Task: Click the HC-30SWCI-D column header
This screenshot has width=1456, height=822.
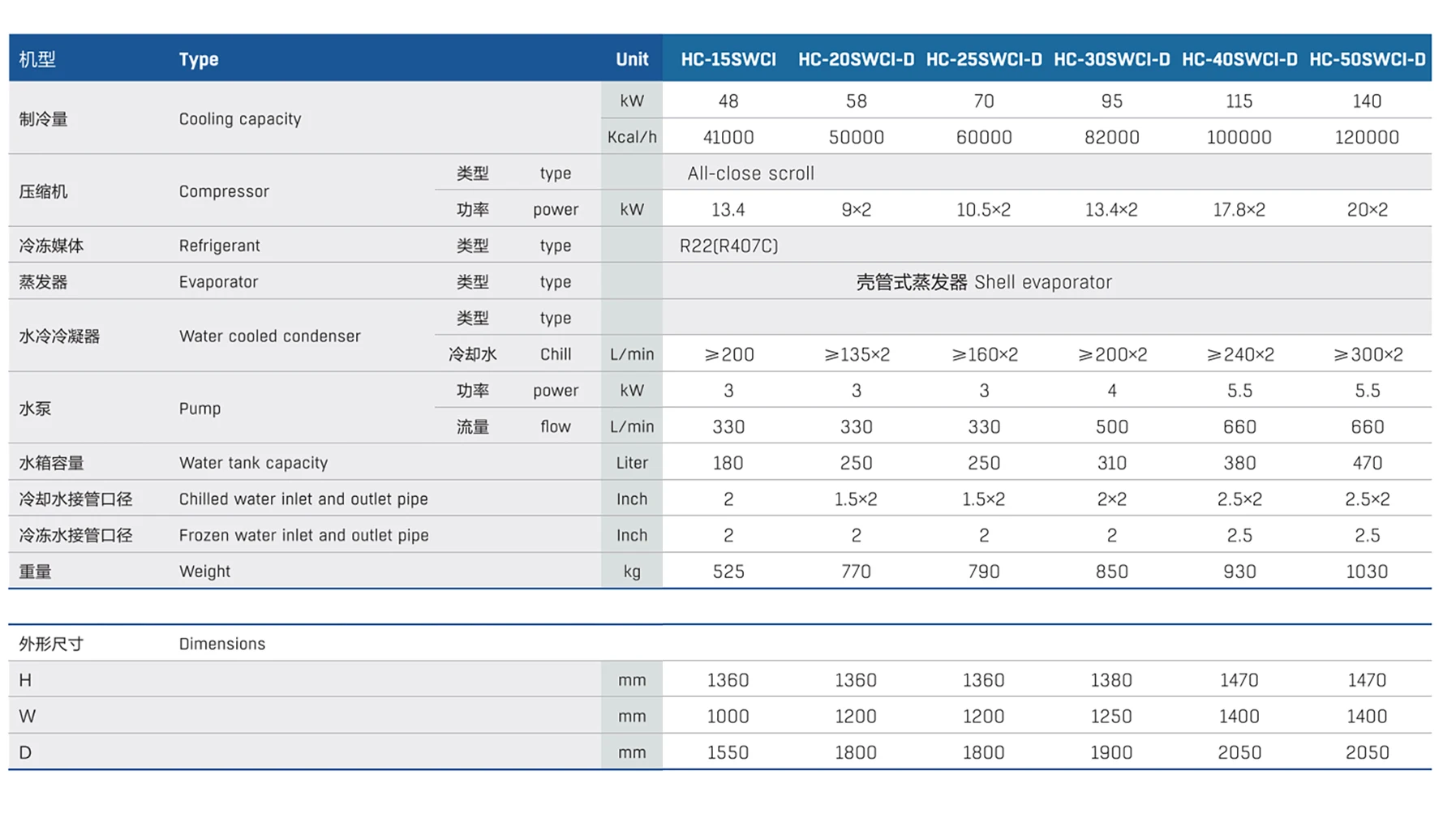Action: (1111, 59)
